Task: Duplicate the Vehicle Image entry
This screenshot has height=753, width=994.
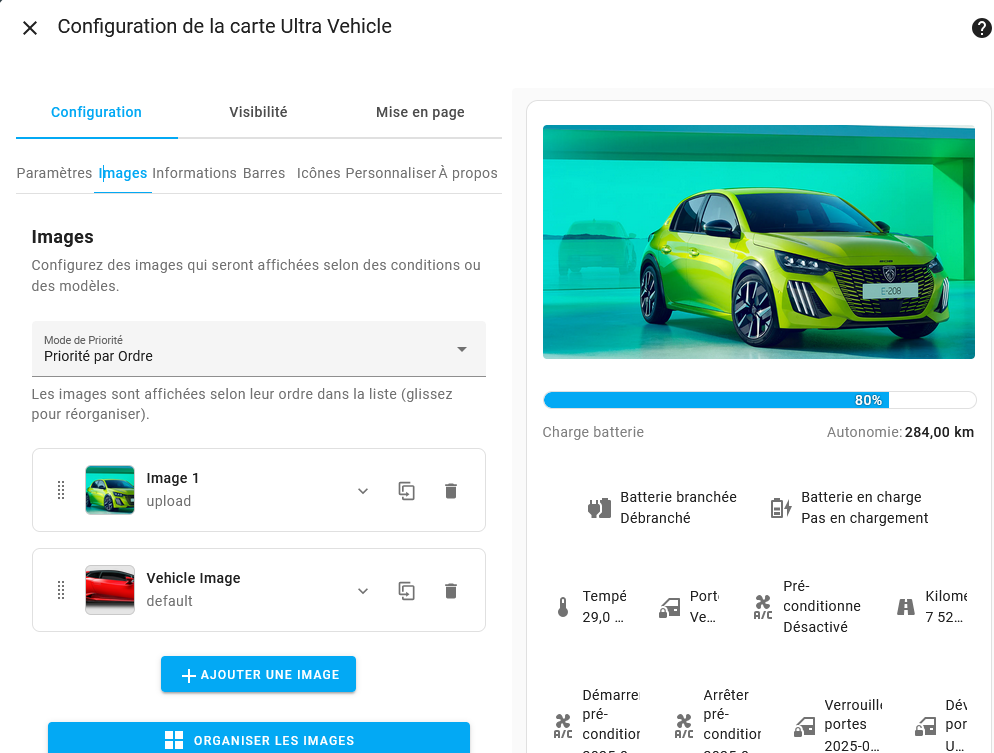Action: [406, 591]
